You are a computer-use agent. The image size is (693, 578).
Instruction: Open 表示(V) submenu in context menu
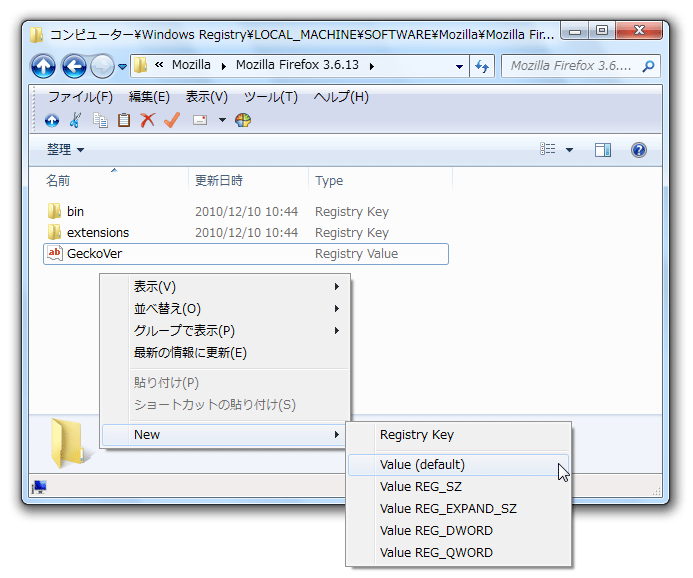225,287
